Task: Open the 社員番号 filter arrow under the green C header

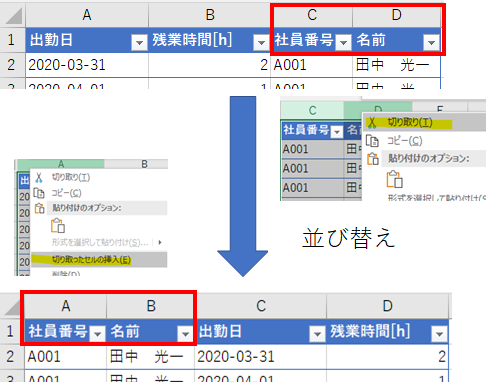Action: point(337,132)
